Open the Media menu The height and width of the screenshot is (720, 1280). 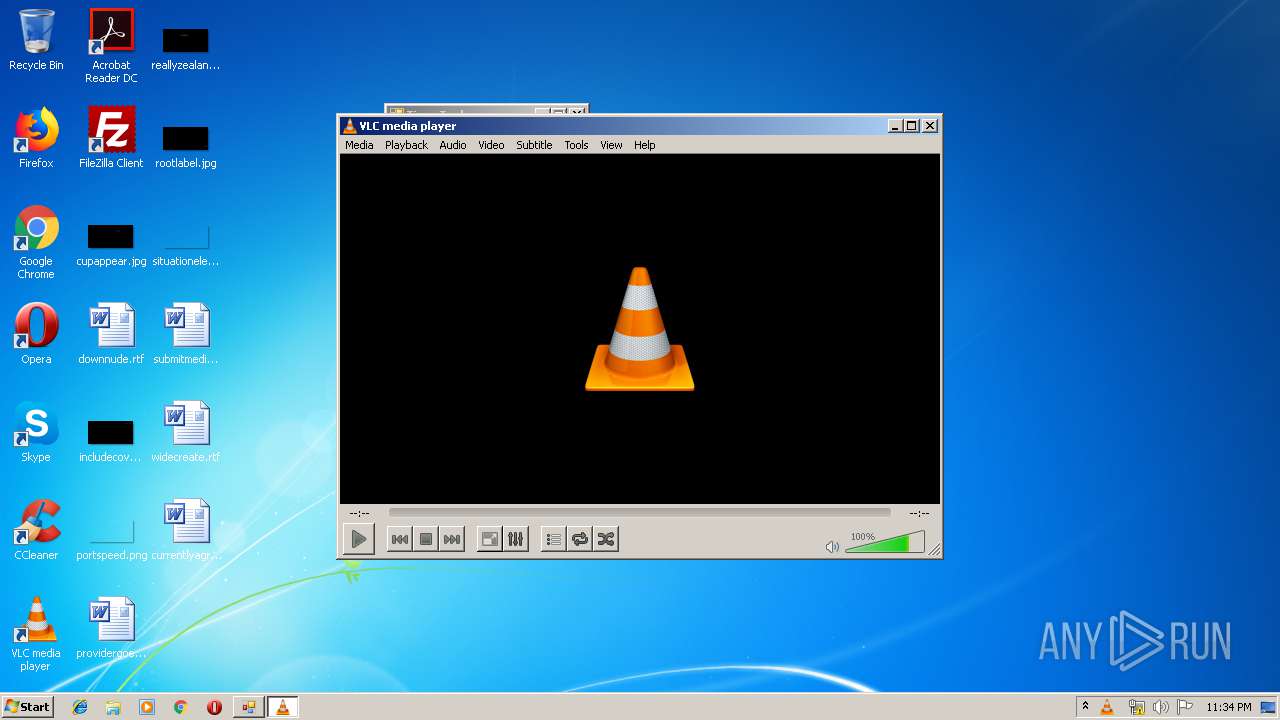click(x=359, y=145)
